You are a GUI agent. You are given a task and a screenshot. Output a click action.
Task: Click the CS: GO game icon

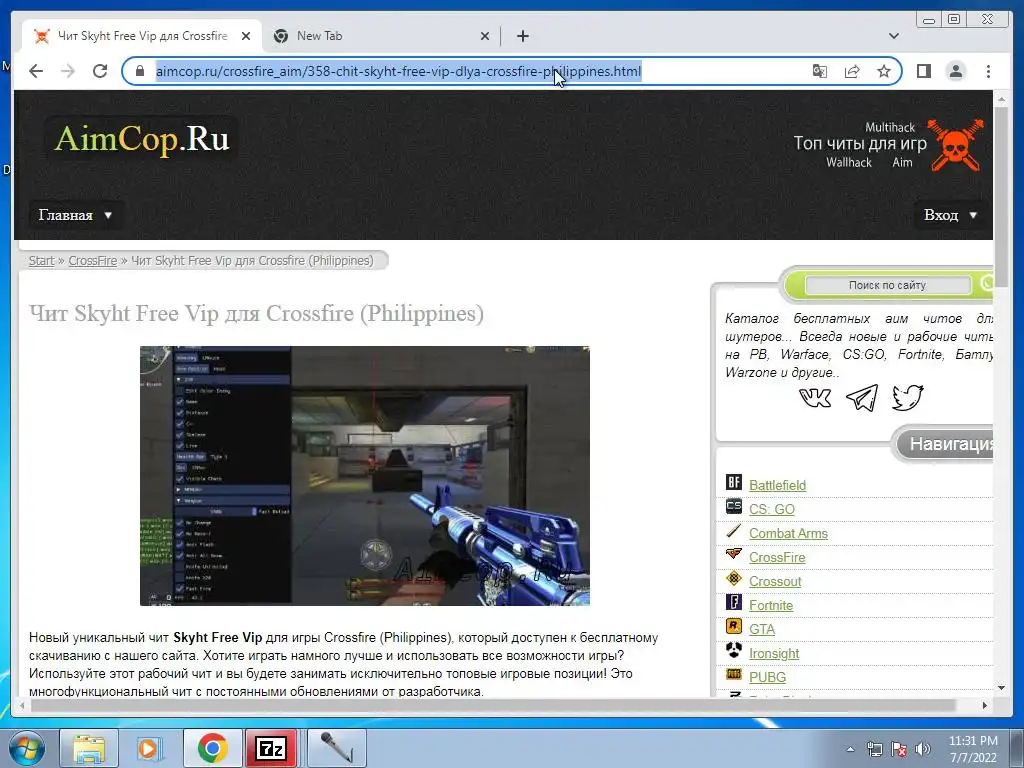[x=734, y=507]
